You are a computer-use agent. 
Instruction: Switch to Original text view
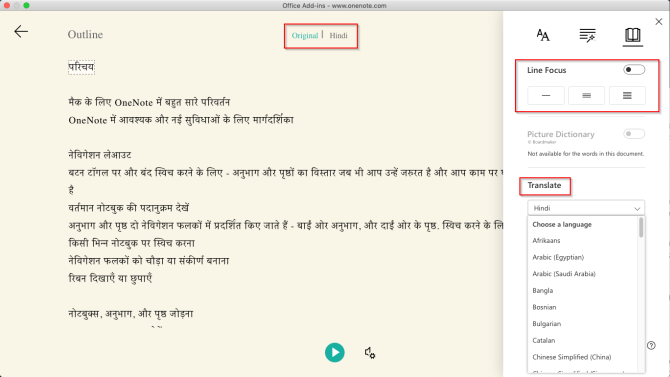[305, 35]
